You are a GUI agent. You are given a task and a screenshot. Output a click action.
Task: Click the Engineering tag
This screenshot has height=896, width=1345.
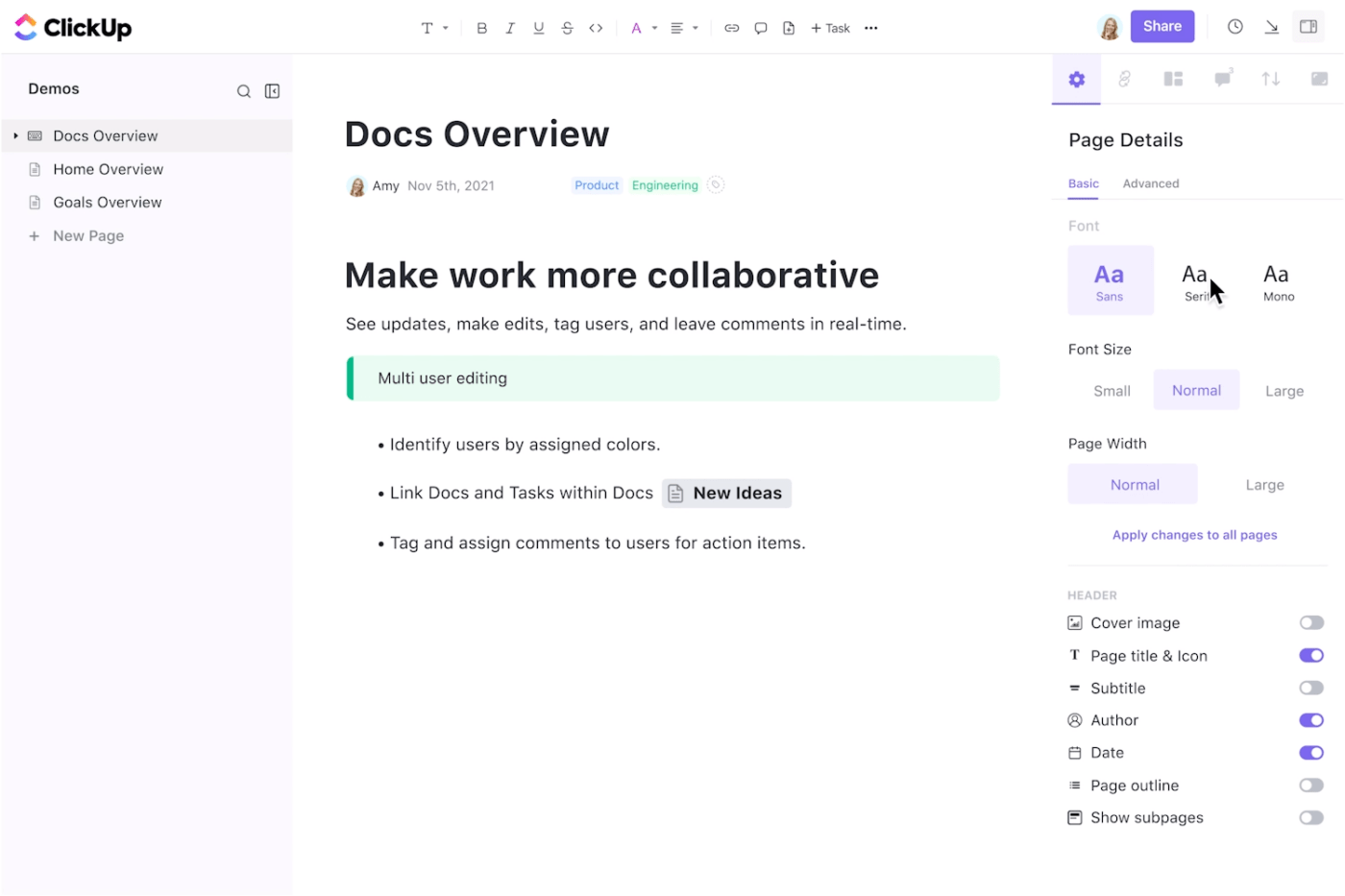[665, 185]
